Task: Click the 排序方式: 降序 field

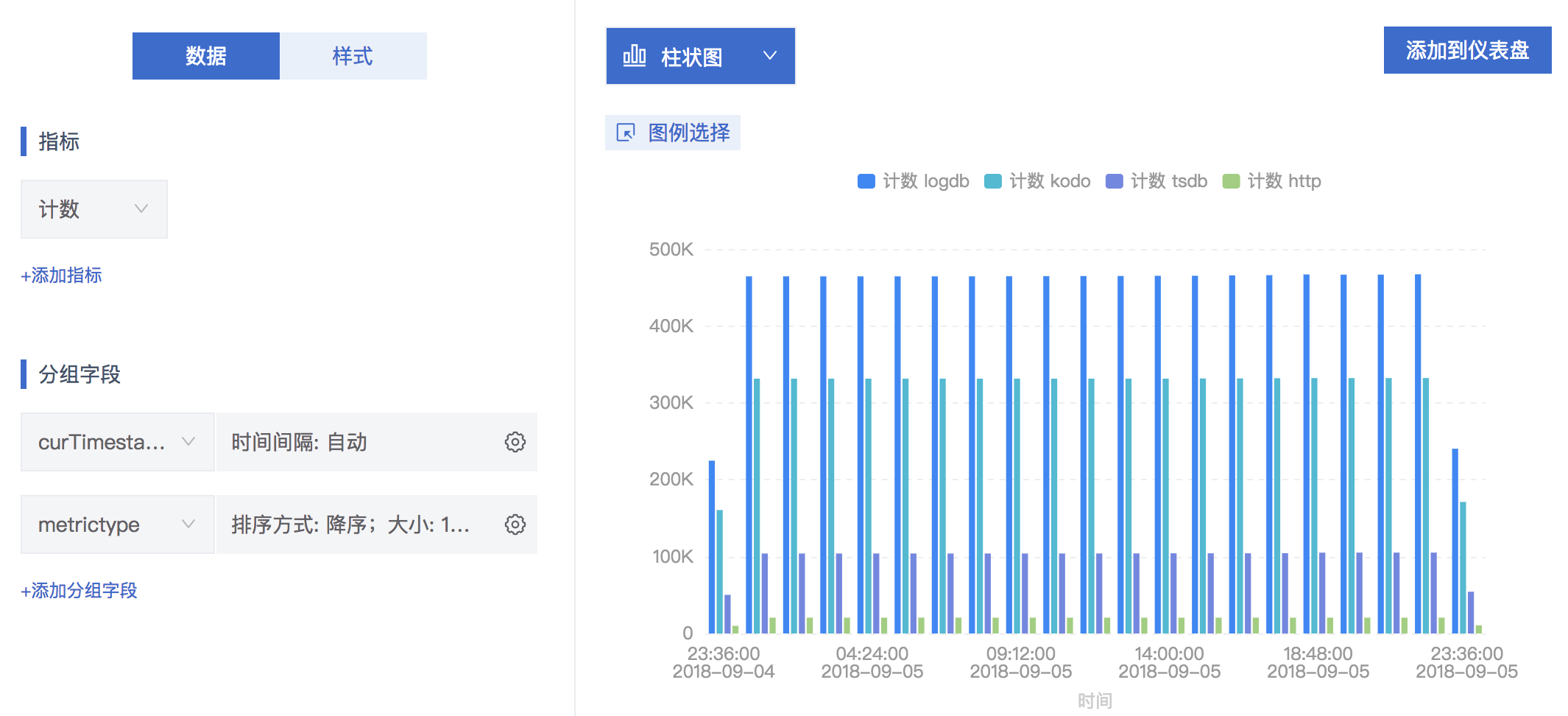Action: click(377, 524)
